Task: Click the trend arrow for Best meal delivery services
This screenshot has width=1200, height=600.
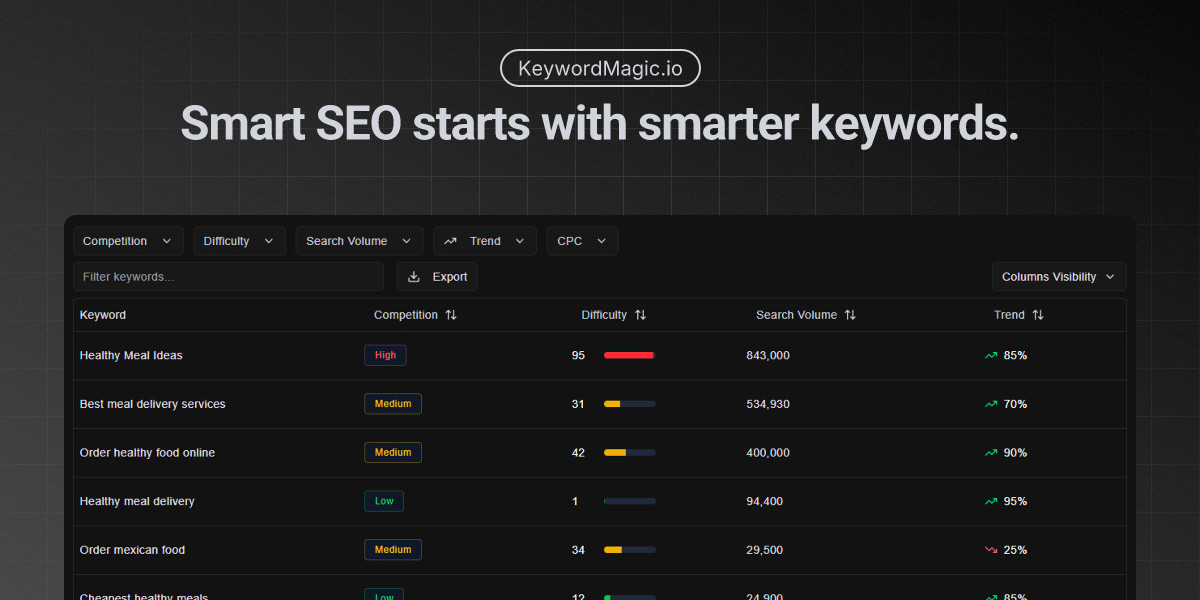Action: click(x=991, y=404)
